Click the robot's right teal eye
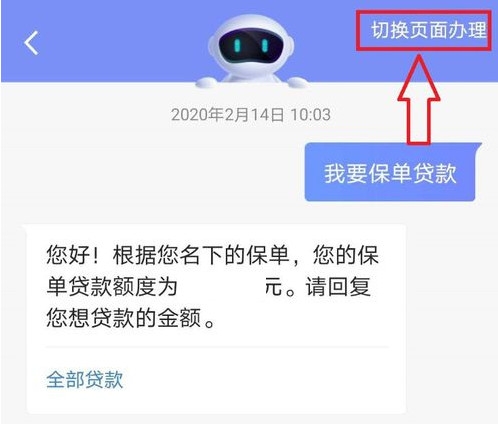The height and width of the screenshot is (424, 498). [x=265, y=46]
